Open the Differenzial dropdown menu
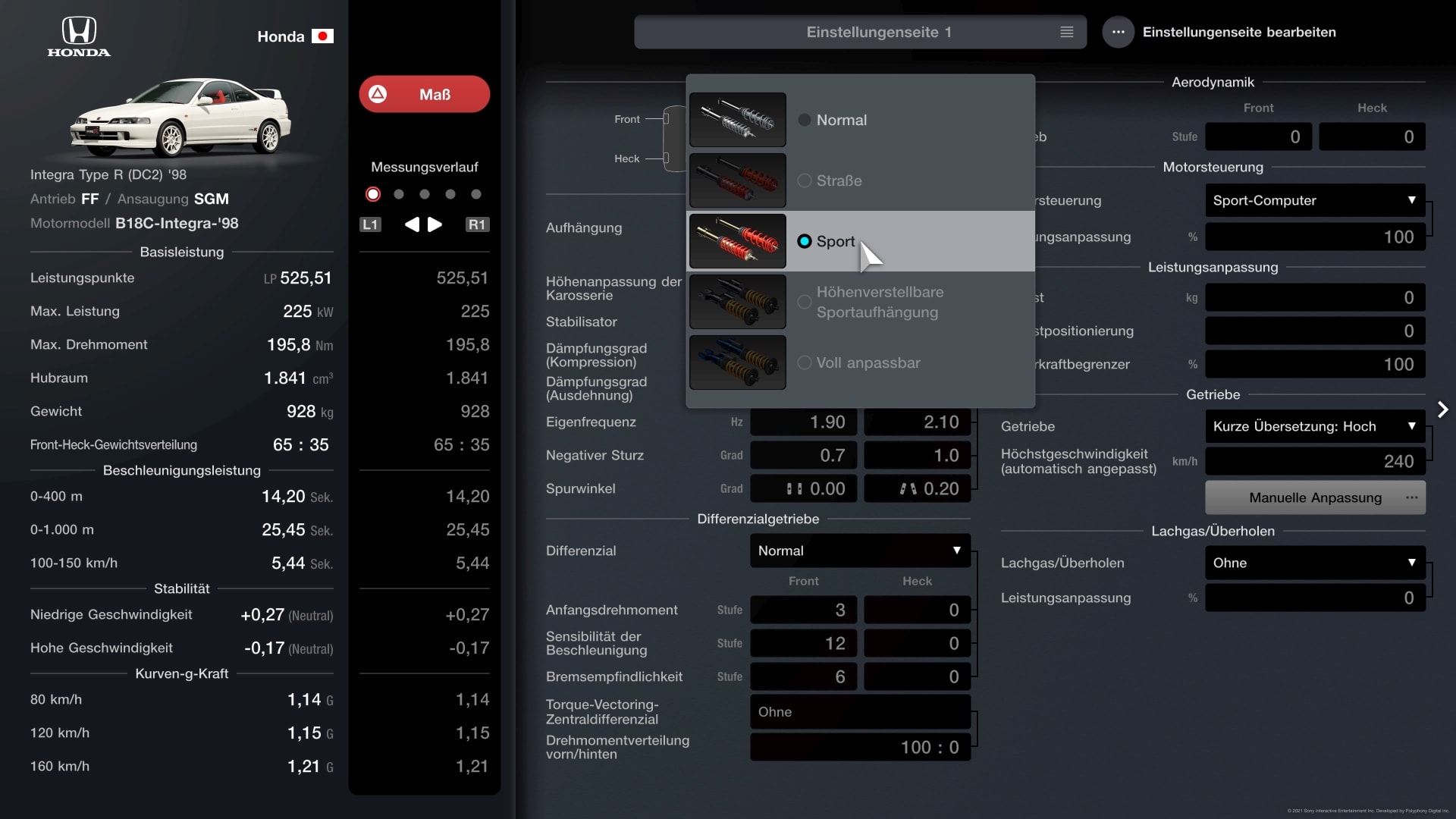 pos(857,550)
